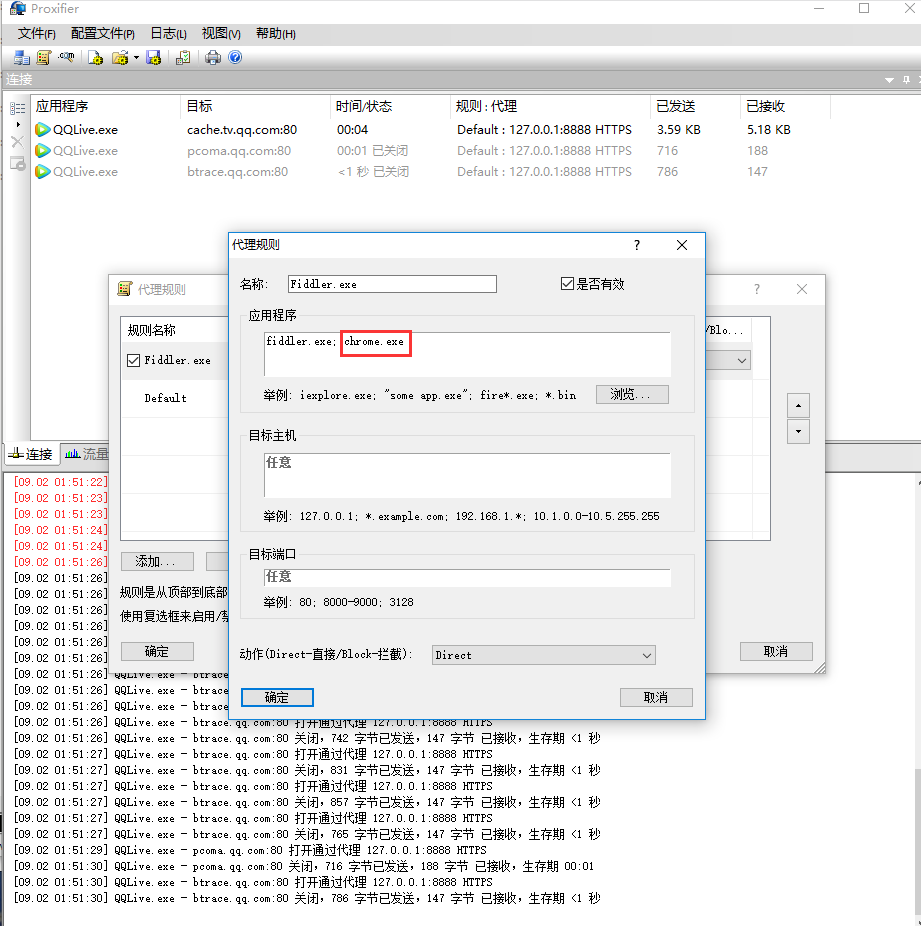Click 取消 in front rule dialog

(656, 697)
